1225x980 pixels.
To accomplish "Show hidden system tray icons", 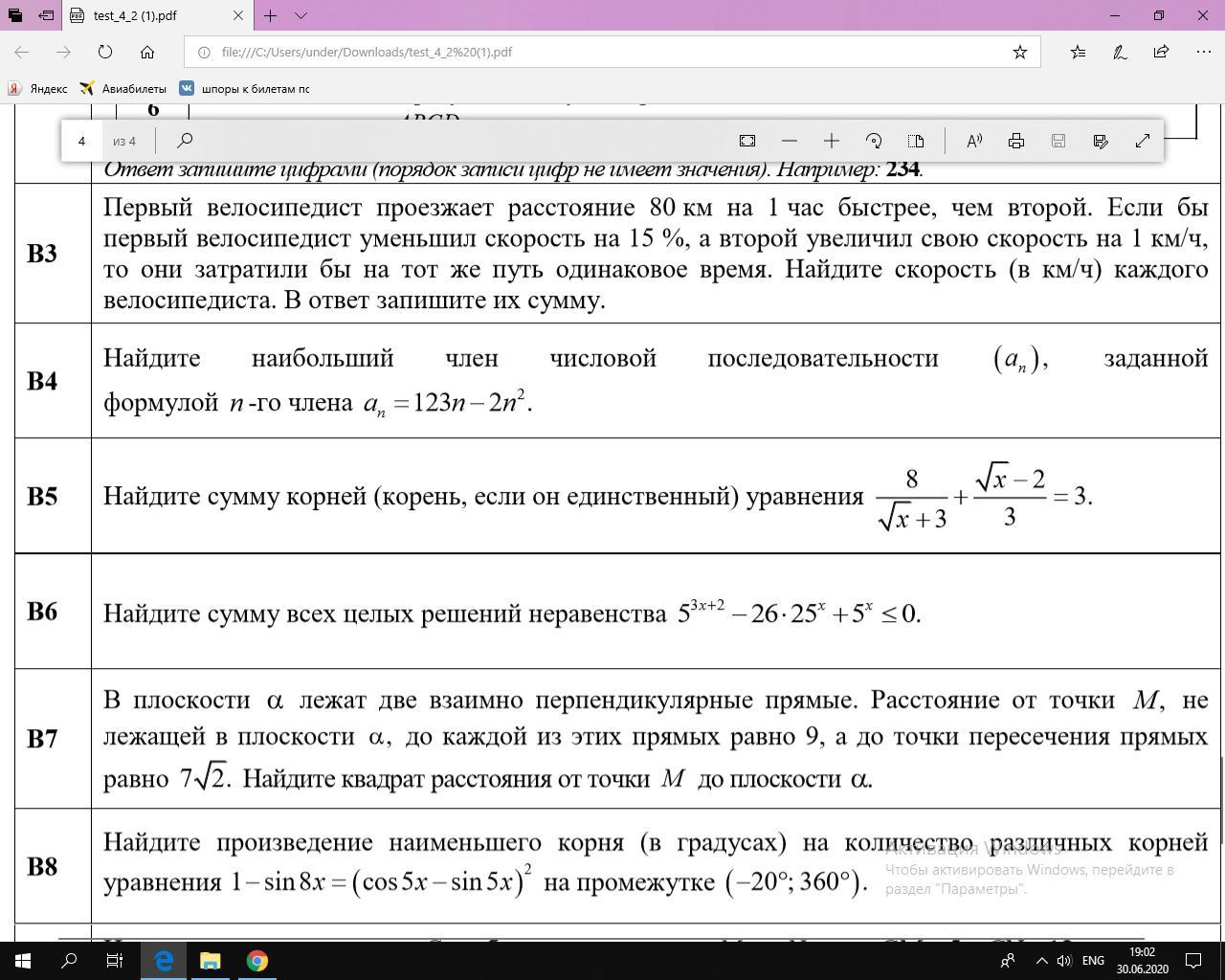I will pos(1042,960).
